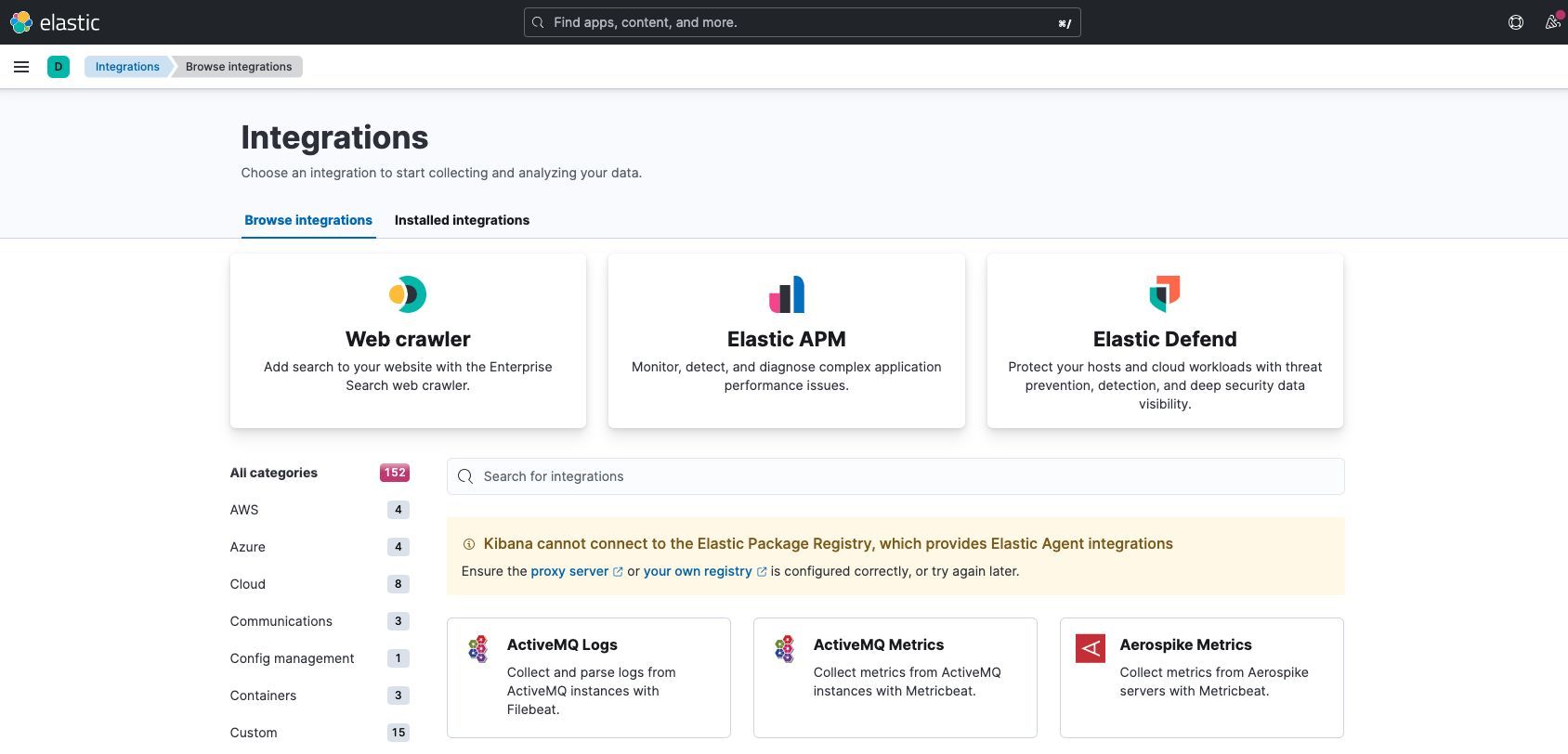Filter by AWS category

coord(320,510)
